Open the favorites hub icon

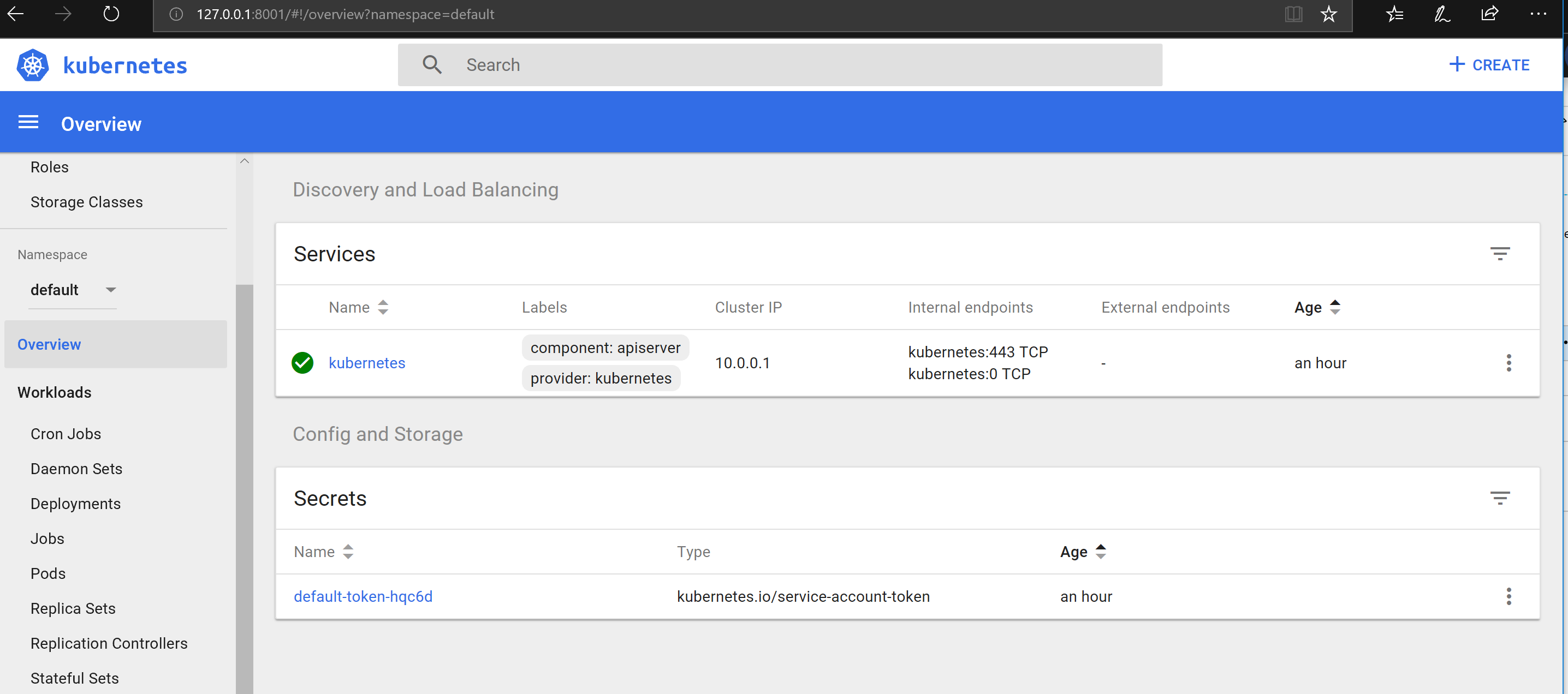[1394, 14]
